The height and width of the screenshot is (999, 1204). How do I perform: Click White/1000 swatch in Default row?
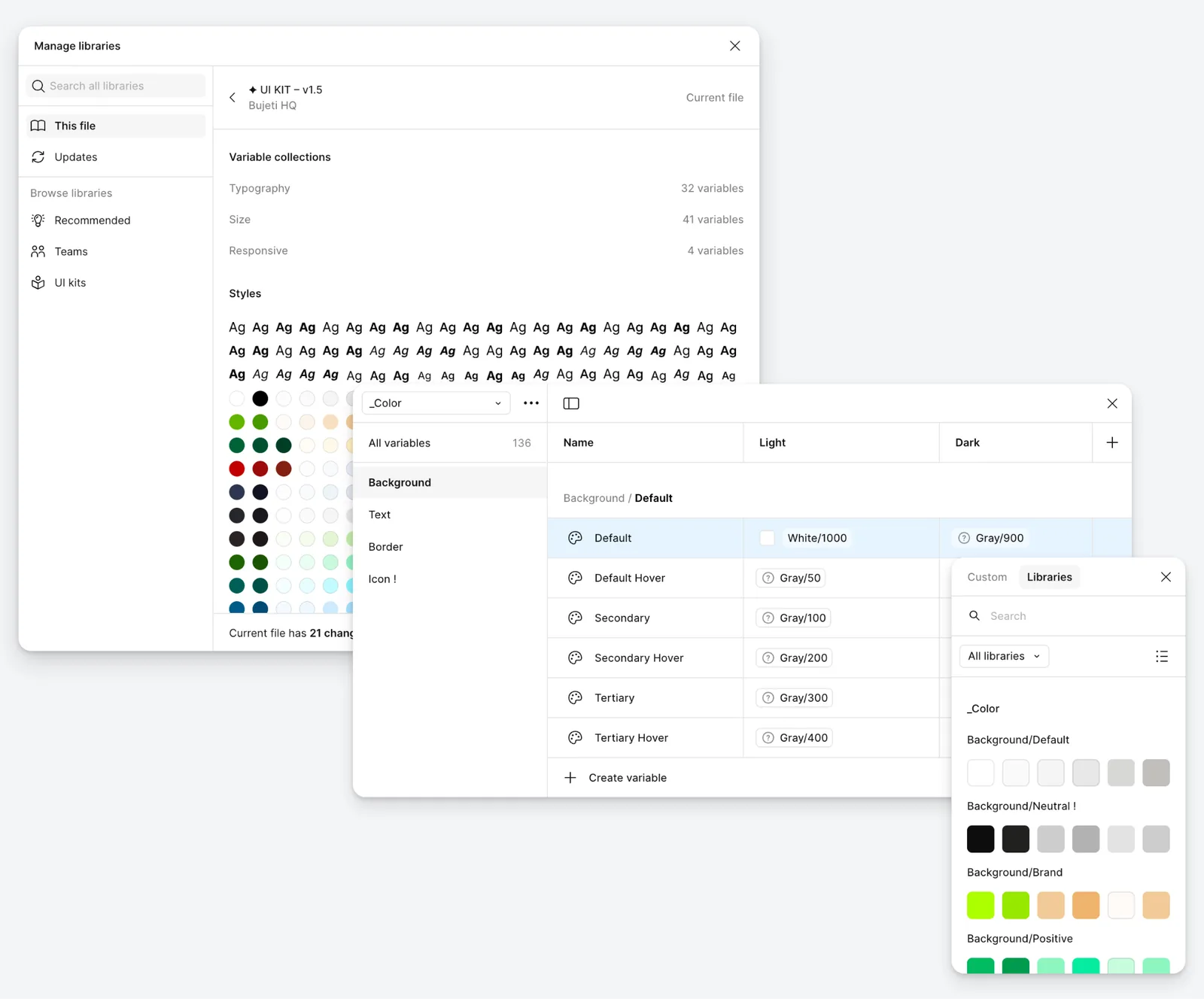click(767, 538)
